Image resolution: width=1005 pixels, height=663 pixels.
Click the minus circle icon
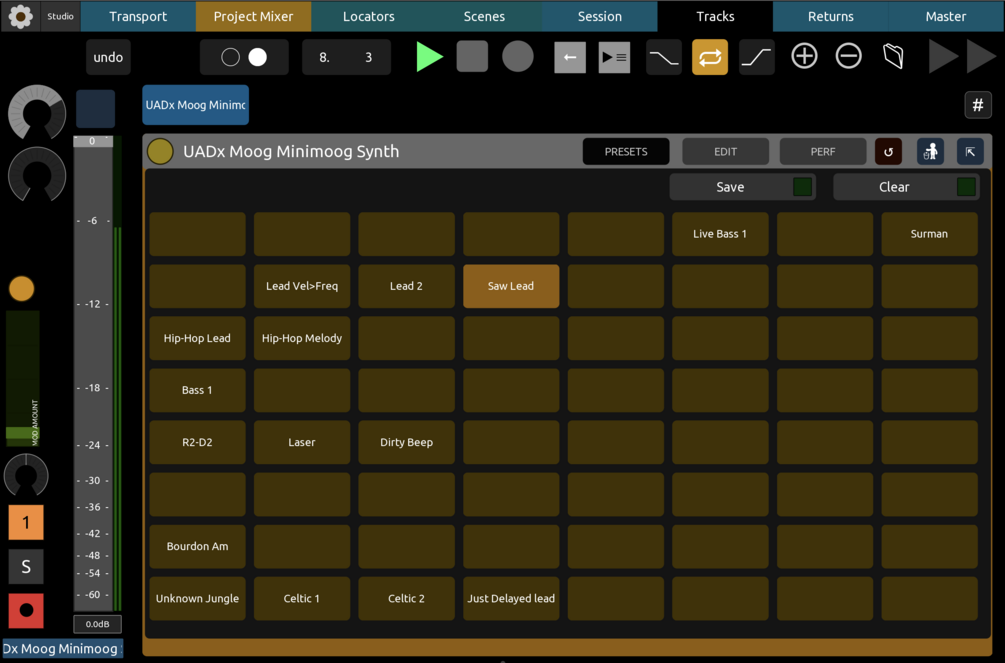(849, 56)
